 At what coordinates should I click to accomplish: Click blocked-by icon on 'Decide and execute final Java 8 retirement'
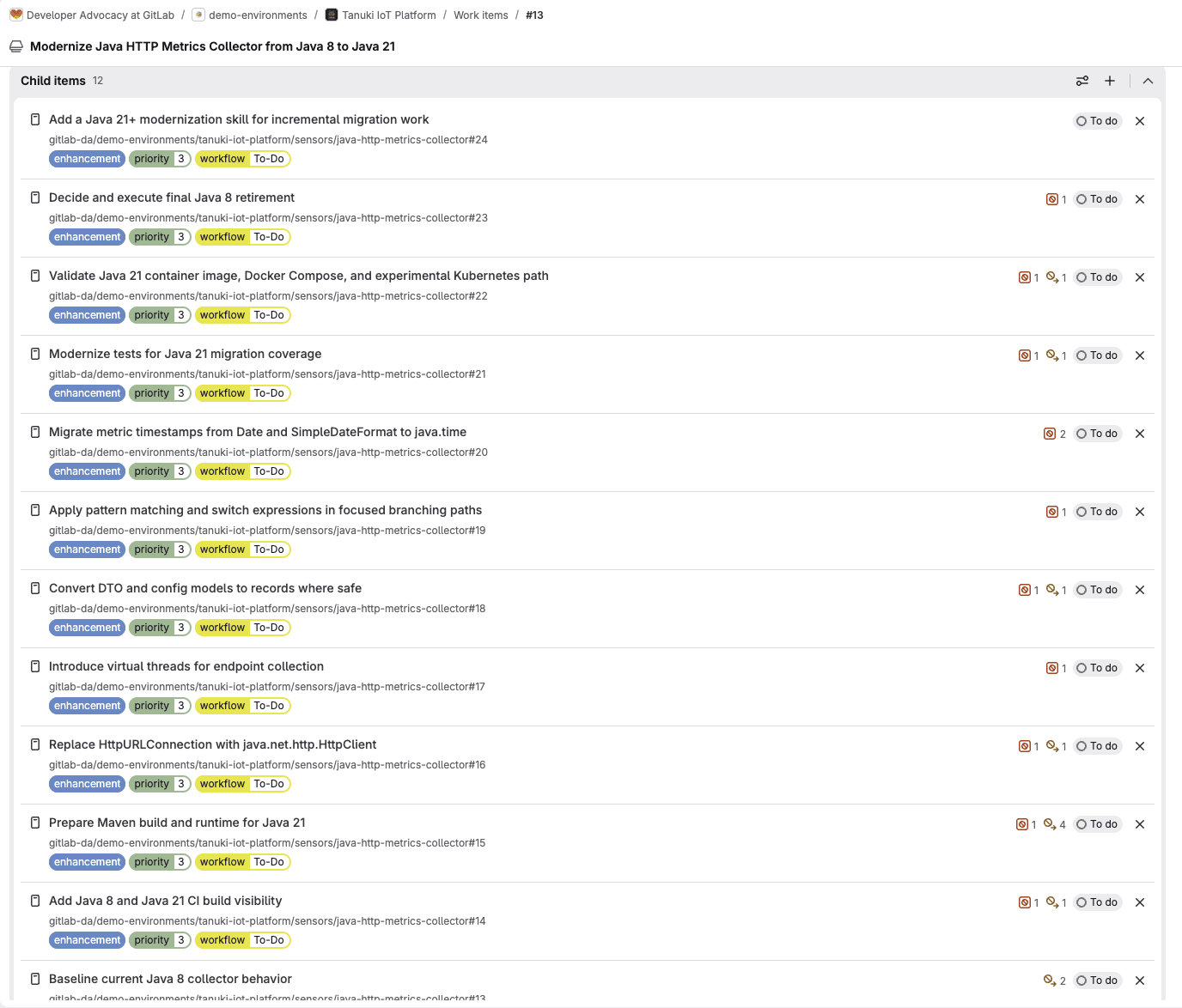pos(1052,199)
